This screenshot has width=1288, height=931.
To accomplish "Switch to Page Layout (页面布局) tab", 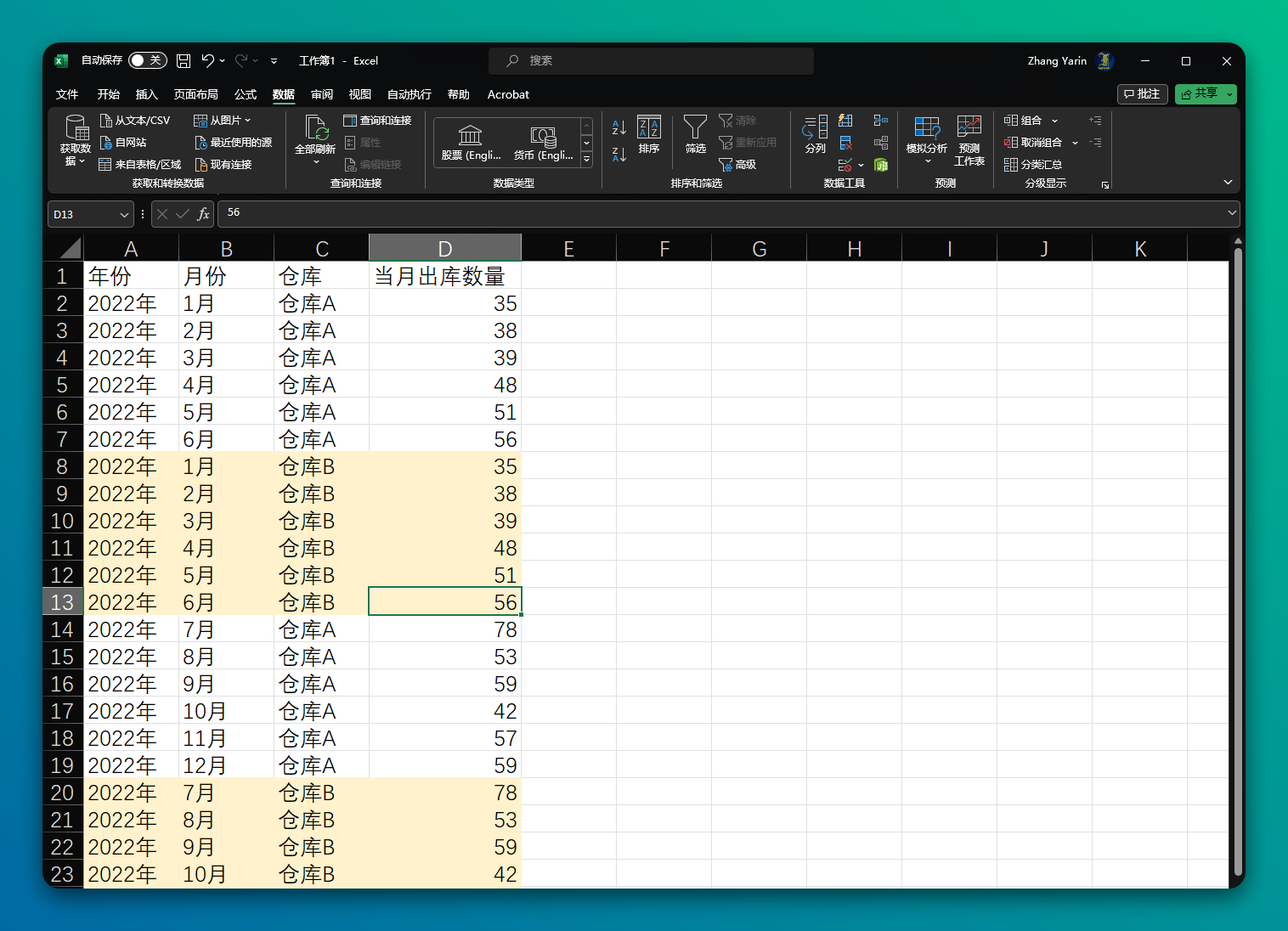I will [x=196, y=94].
